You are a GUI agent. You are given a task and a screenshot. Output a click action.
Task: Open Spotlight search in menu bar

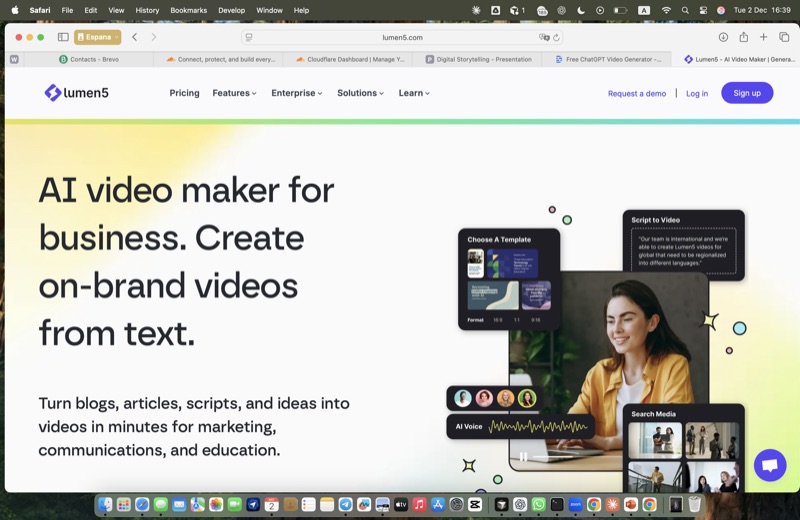pos(685,10)
